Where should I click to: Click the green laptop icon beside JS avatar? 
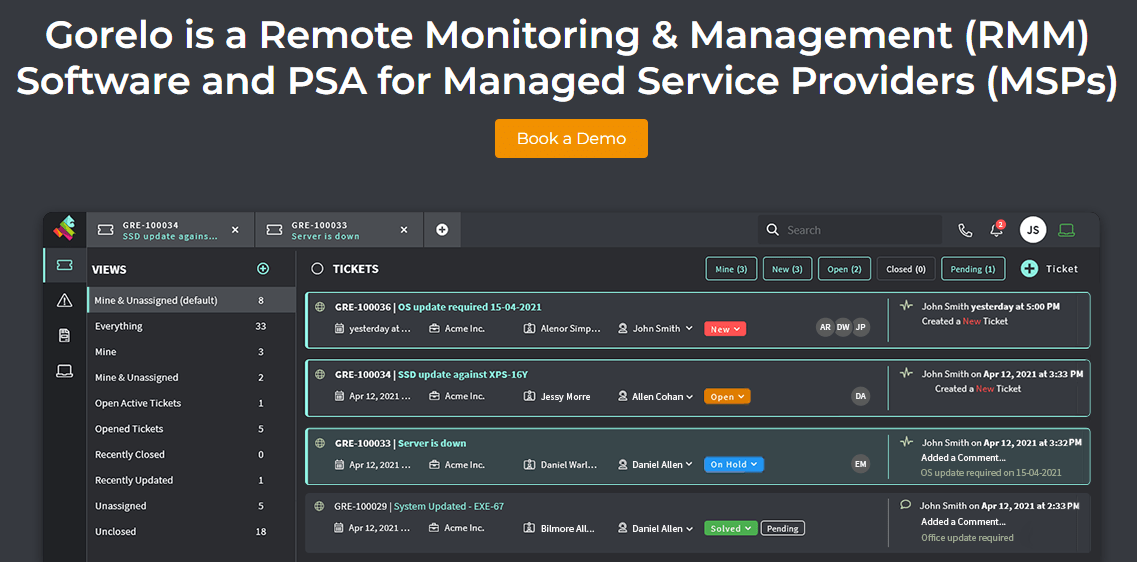point(1066,230)
